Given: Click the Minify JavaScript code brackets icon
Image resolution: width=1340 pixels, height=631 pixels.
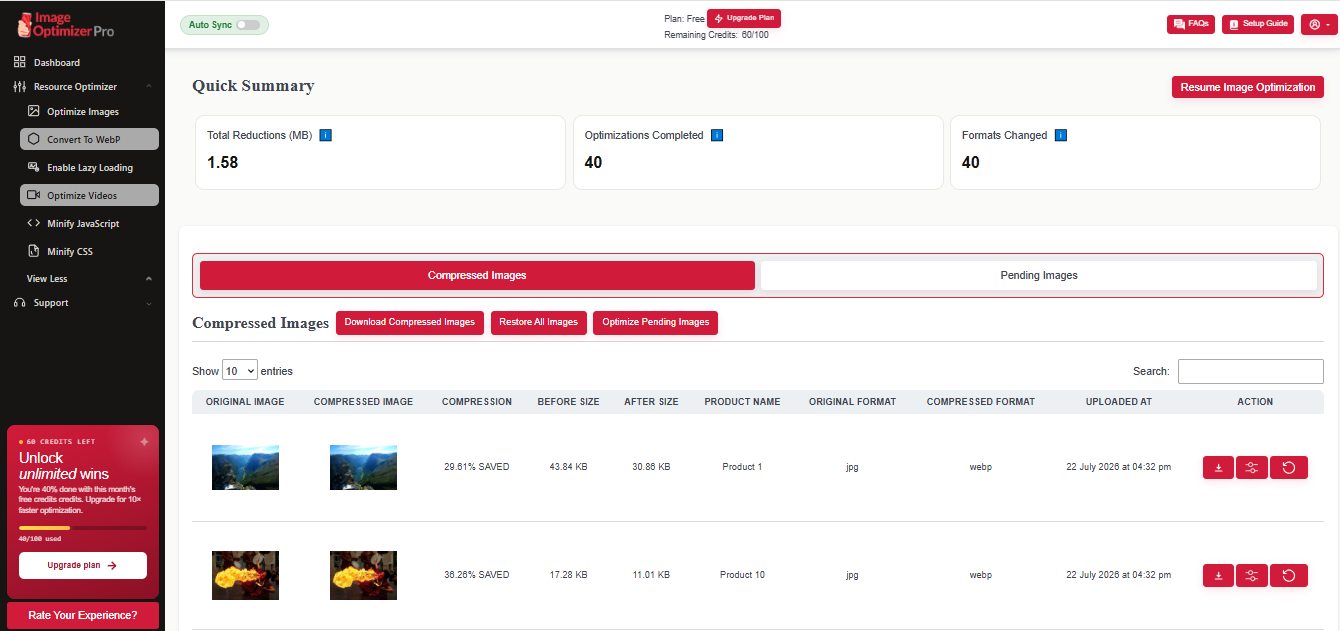Looking at the screenshot, I should click(33, 223).
